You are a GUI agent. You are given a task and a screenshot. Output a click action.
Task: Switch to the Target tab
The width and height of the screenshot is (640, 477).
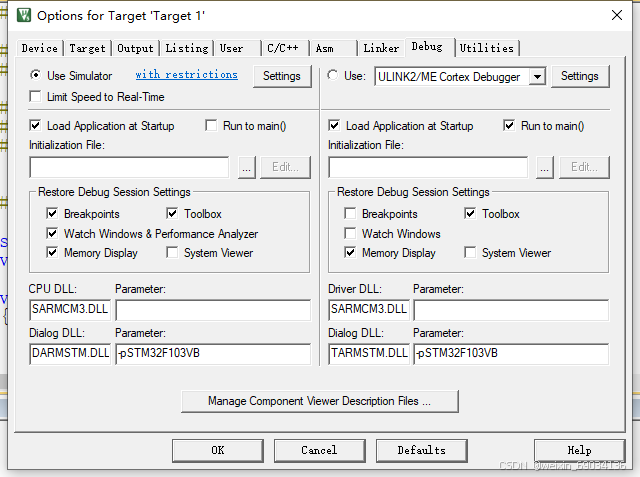(87, 48)
